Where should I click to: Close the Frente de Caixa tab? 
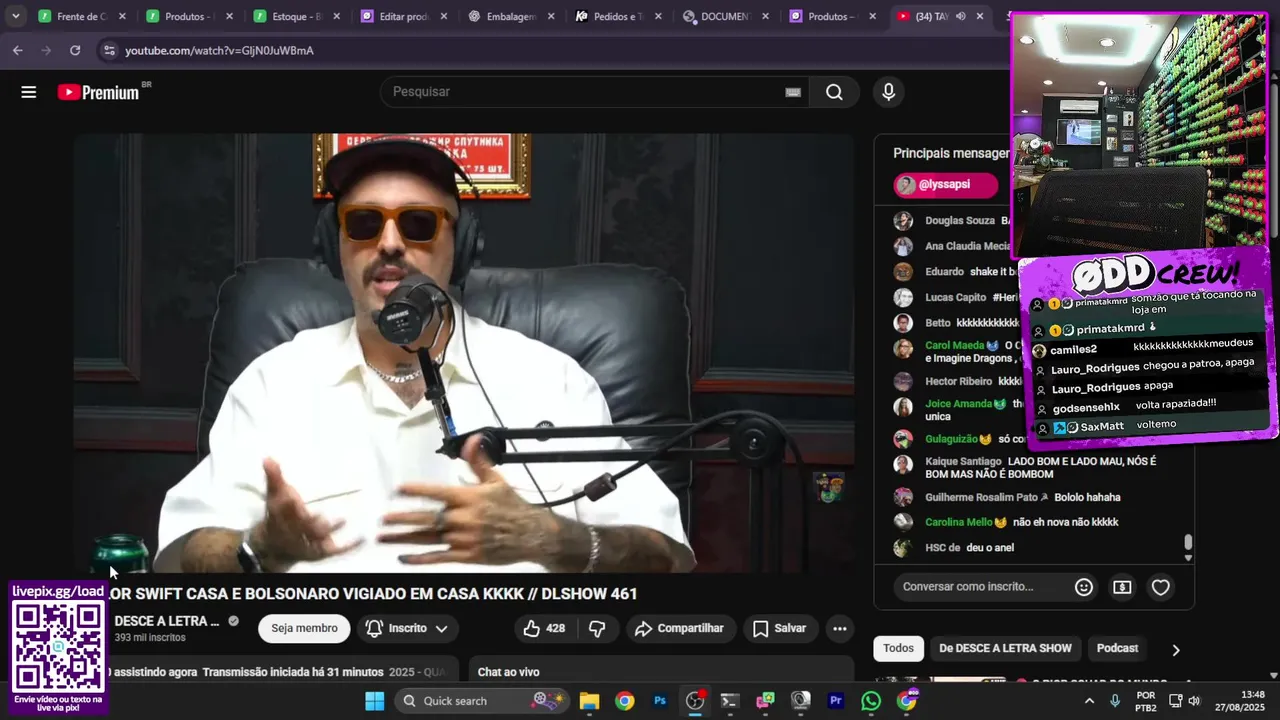tap(122, 16)
